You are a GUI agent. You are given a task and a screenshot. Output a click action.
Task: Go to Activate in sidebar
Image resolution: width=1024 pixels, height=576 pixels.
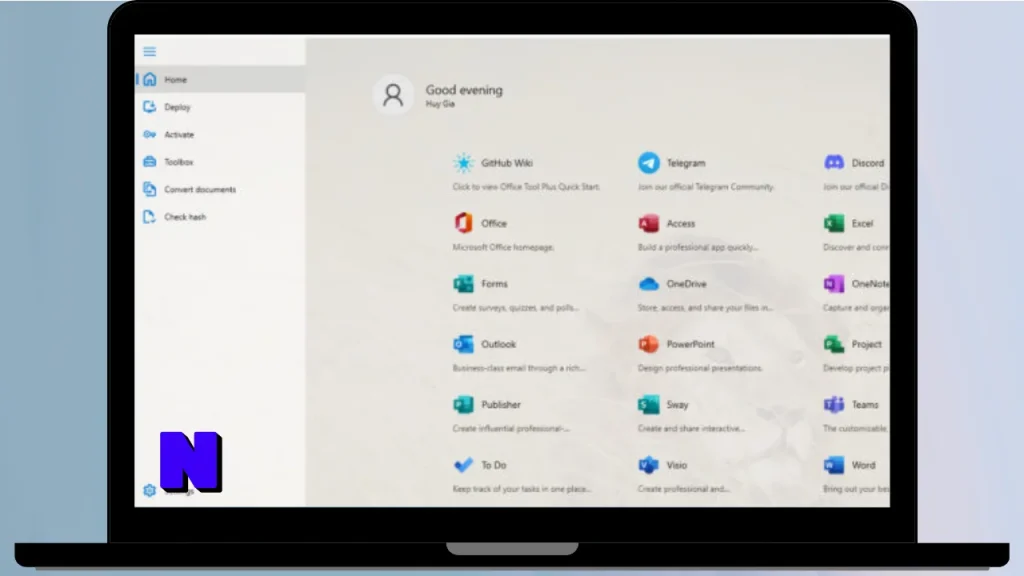[220, 134]
